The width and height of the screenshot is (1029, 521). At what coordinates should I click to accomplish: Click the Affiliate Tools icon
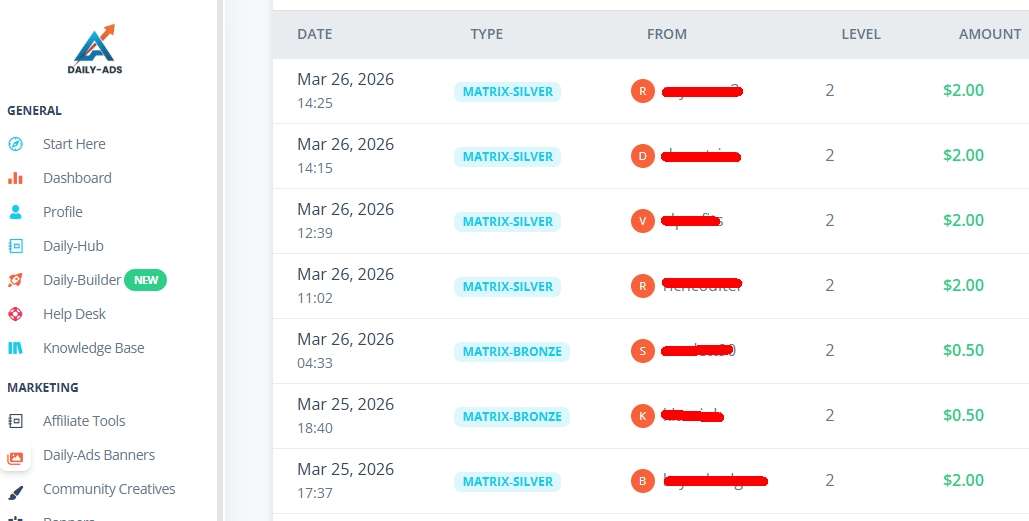coord(15,421)
